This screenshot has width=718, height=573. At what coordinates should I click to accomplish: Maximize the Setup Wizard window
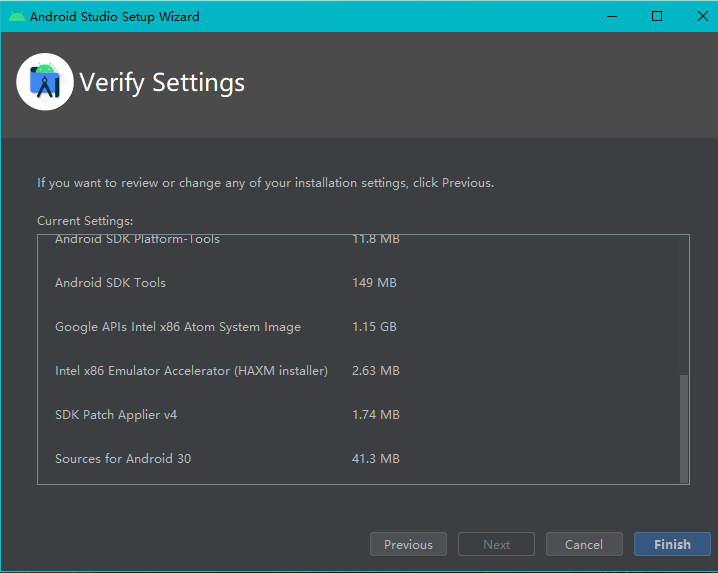coord(657,16)
